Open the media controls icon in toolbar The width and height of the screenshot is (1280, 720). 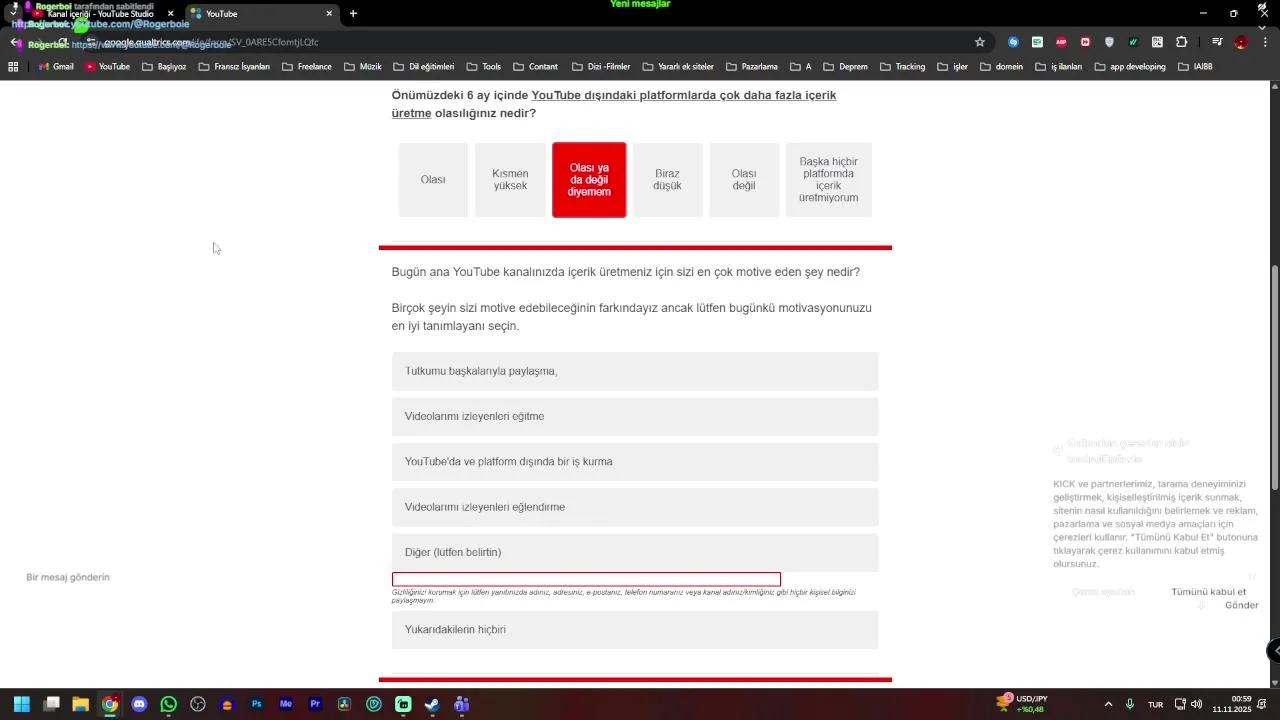(1217, 42)
